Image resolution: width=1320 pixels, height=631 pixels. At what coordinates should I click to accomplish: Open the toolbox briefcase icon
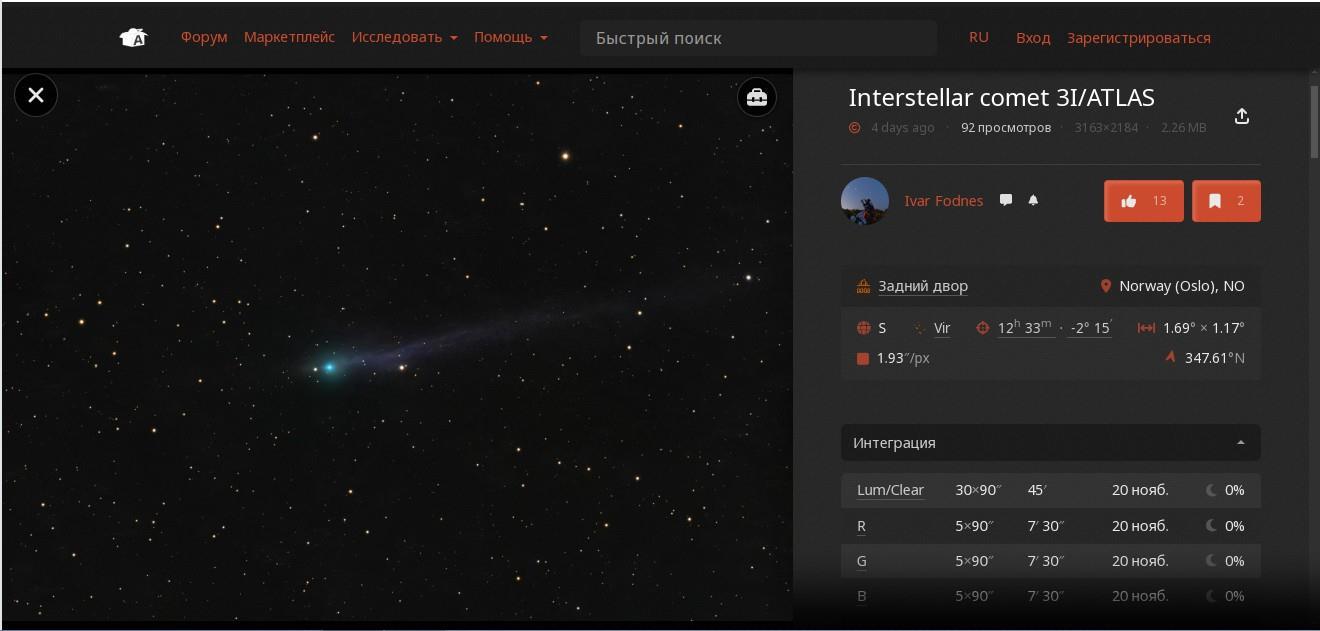click(x=757, y=97)
